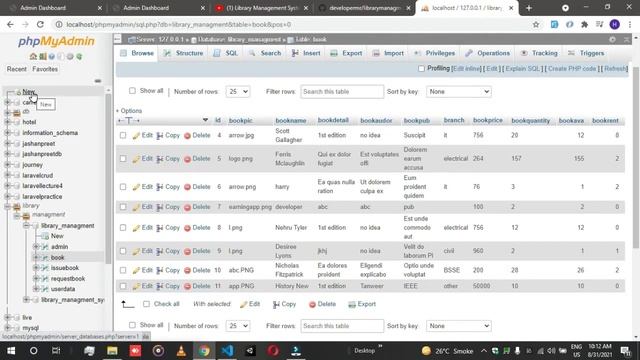Bookmark page with star icon

click(x=536, y=24)
